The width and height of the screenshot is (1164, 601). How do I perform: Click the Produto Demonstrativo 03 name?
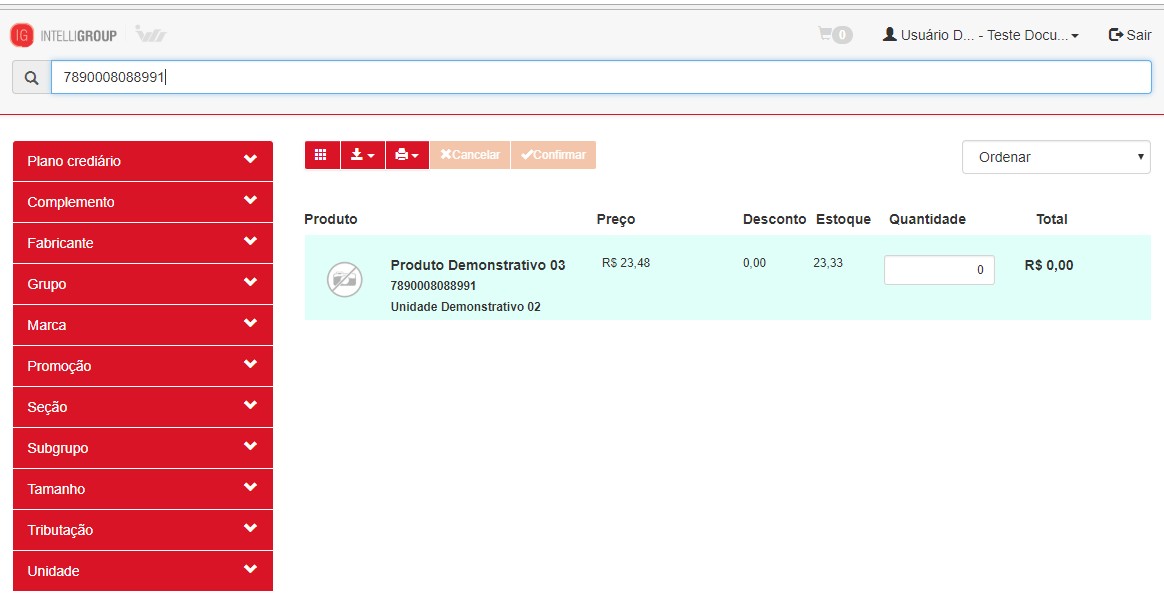(x=478, y=265)
